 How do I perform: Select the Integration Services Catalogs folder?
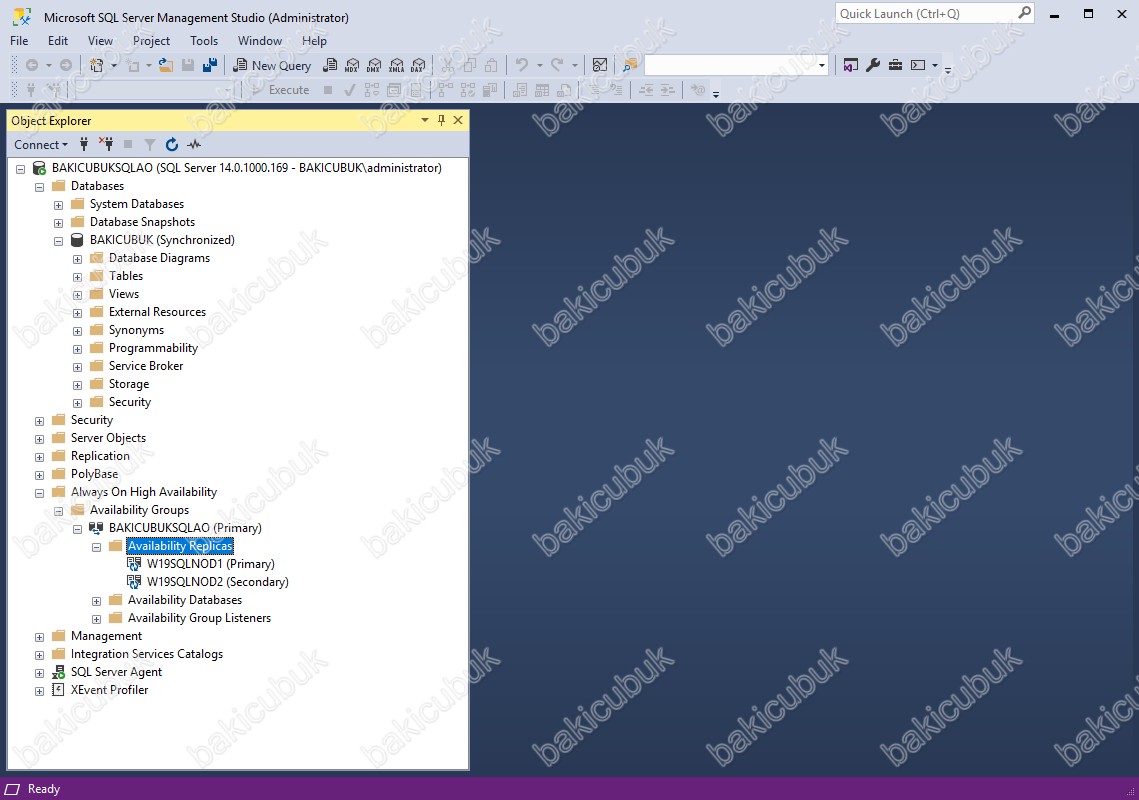(147, 654)
